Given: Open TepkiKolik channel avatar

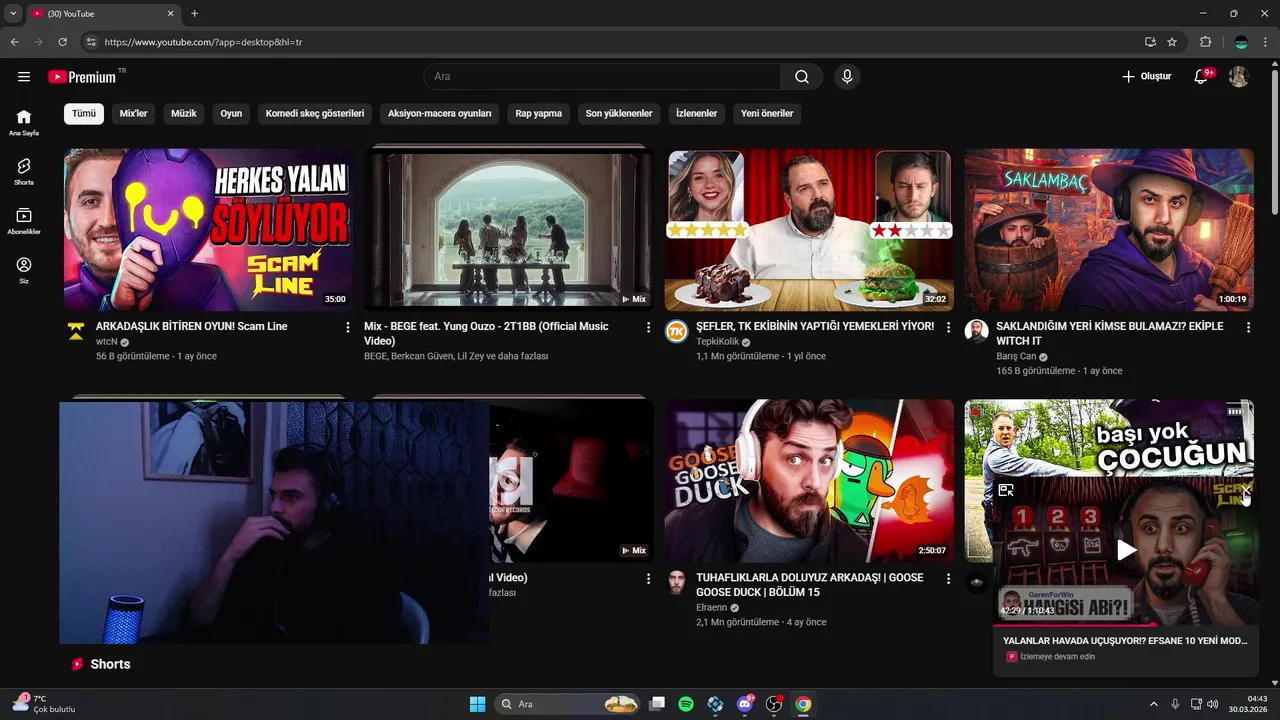Looking at the screenshot, I should [677, 332].
